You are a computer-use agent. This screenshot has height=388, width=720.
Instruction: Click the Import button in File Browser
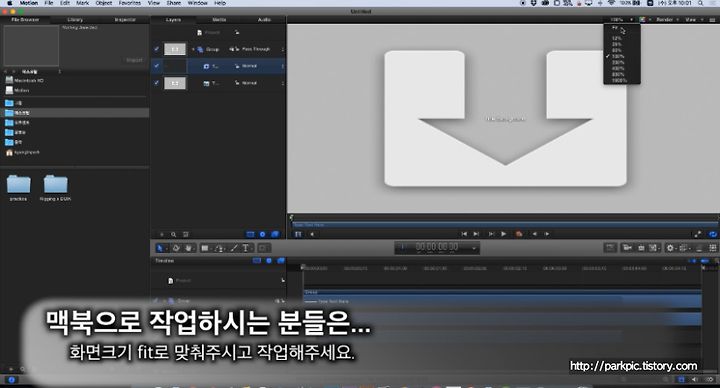135,60
